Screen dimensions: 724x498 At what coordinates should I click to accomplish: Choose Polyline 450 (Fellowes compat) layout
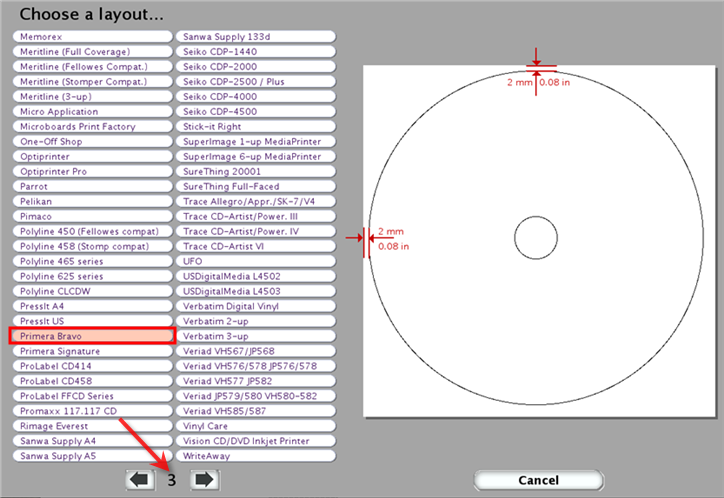pos(93,231)
